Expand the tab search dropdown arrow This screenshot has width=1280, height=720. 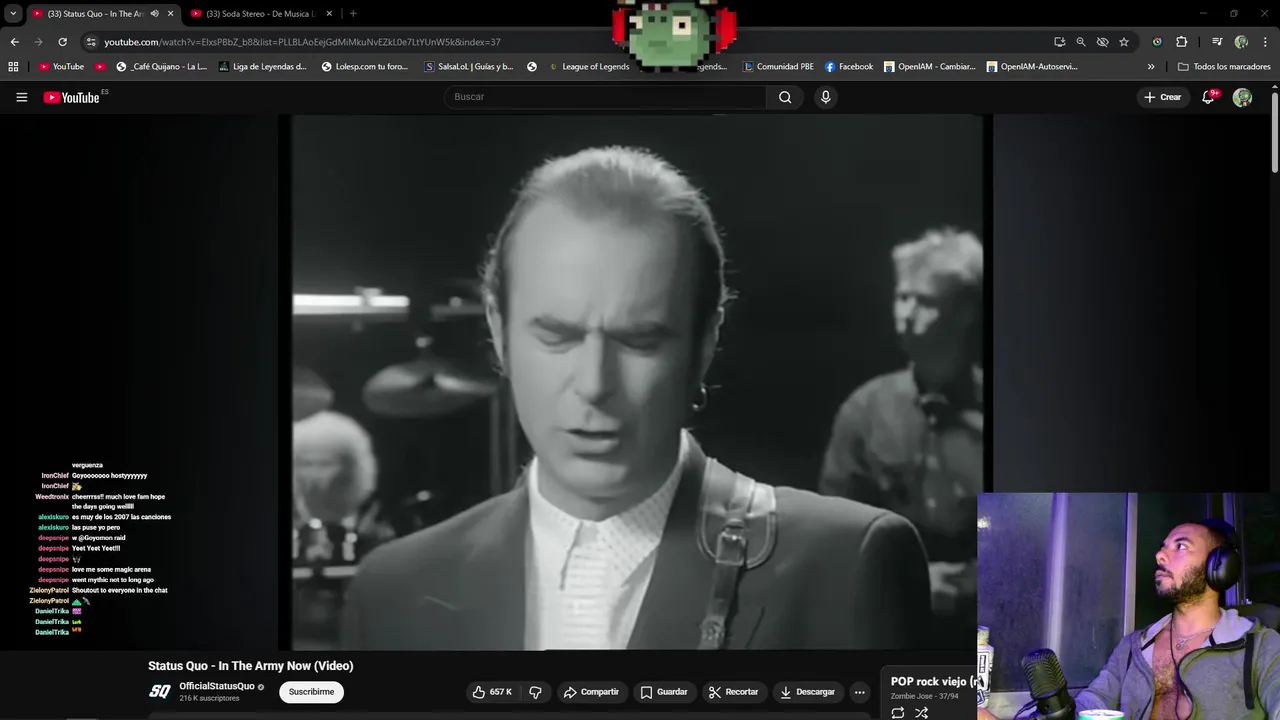tap(13, 14)
